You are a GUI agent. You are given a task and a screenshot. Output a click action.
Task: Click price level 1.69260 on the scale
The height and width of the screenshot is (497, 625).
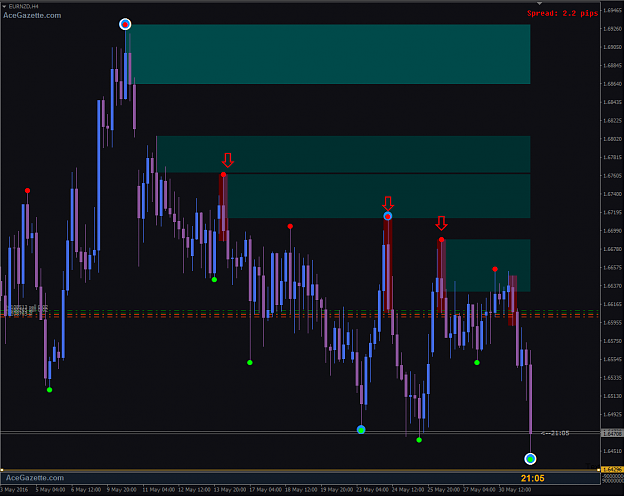coord(613,29)
